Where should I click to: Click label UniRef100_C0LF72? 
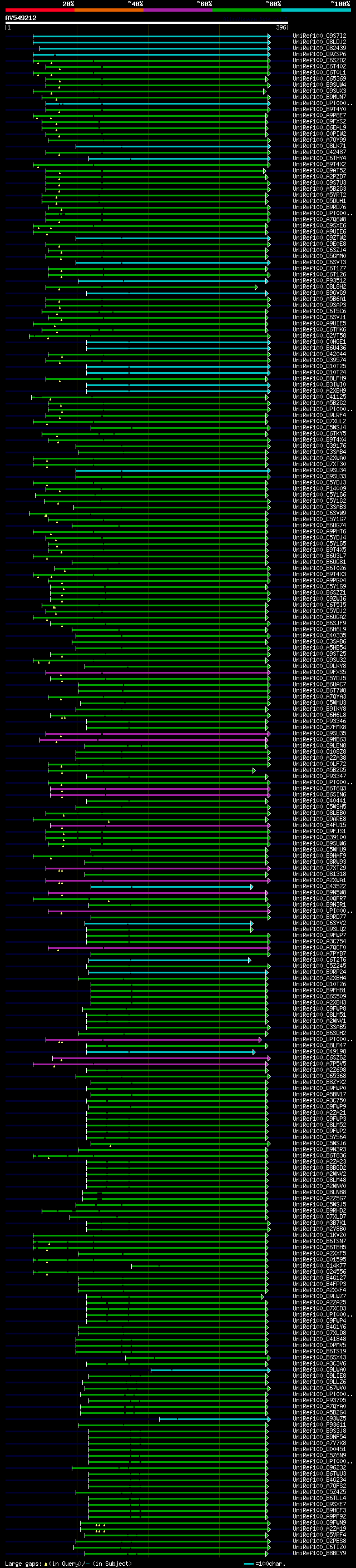click(x=319, y=764)
